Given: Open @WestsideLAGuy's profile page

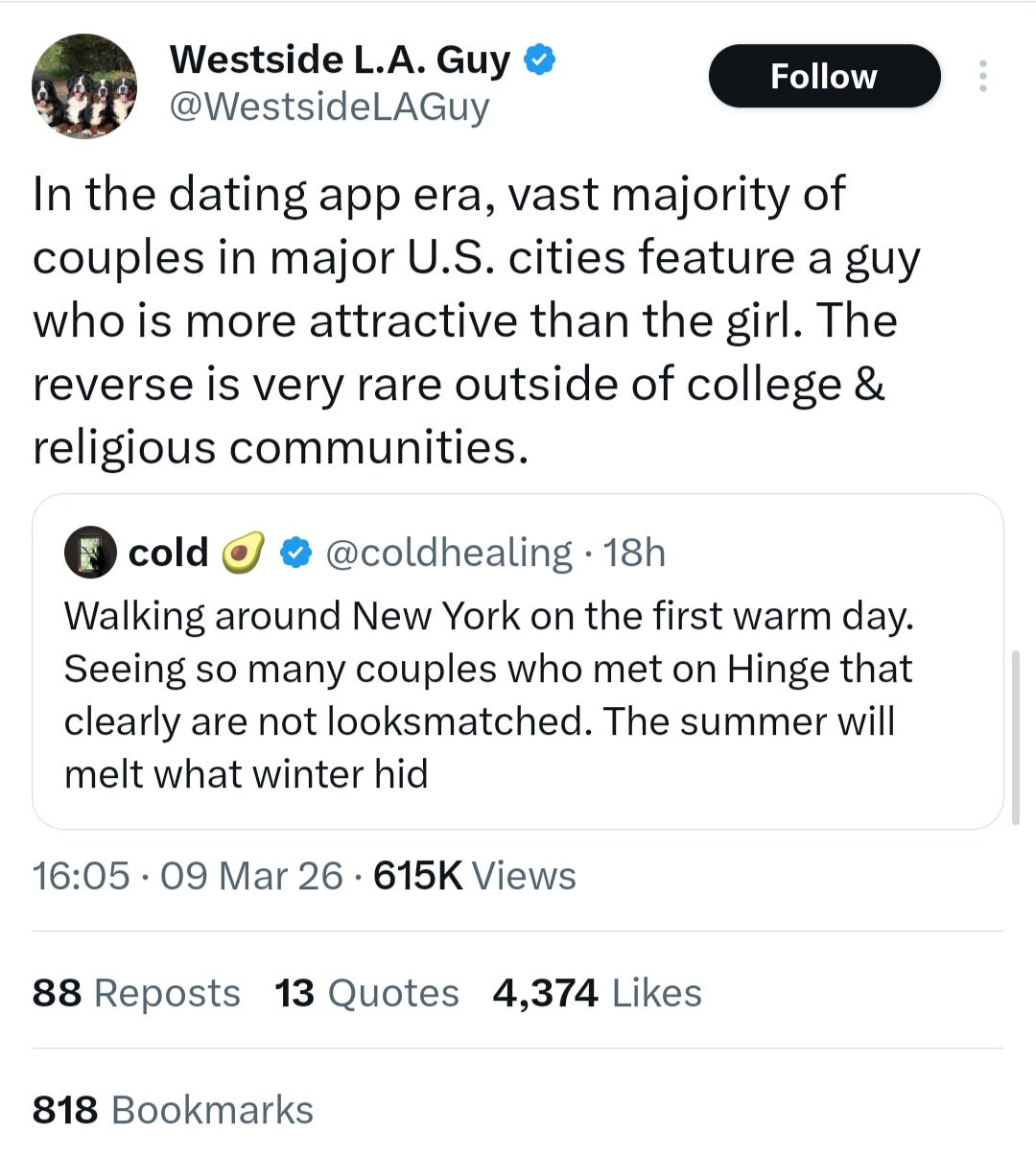Looking at the screenshot, I should [330, 106].
